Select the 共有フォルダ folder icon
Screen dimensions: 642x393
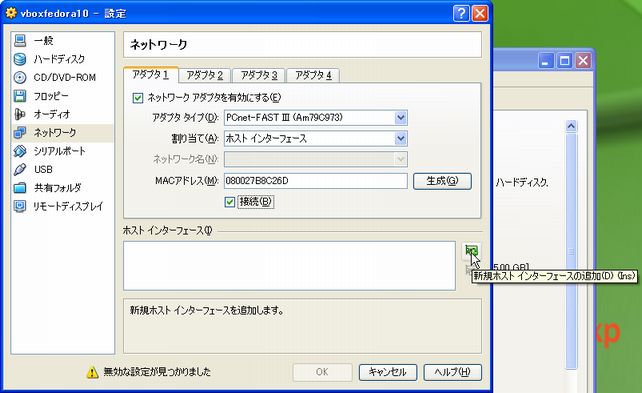pyautogui.click(x=20, y=188)
